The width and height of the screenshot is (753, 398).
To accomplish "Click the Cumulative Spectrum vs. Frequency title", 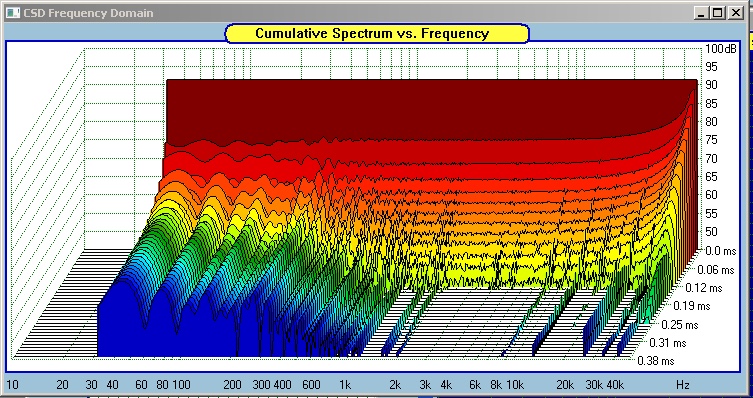I will [372, 34].
